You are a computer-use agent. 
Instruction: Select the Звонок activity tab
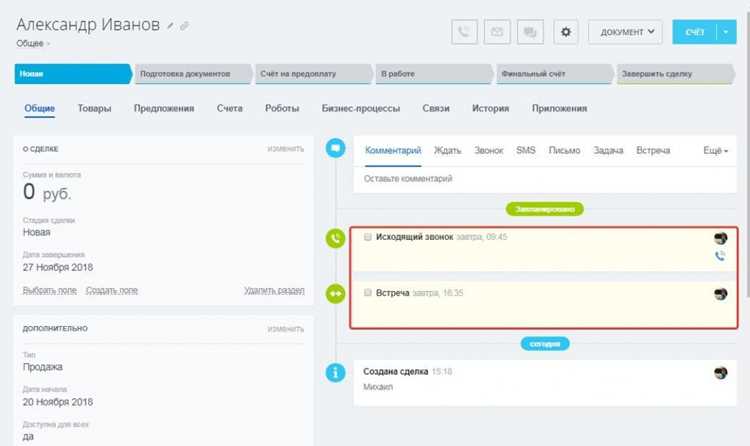click(x=488, y=150)
